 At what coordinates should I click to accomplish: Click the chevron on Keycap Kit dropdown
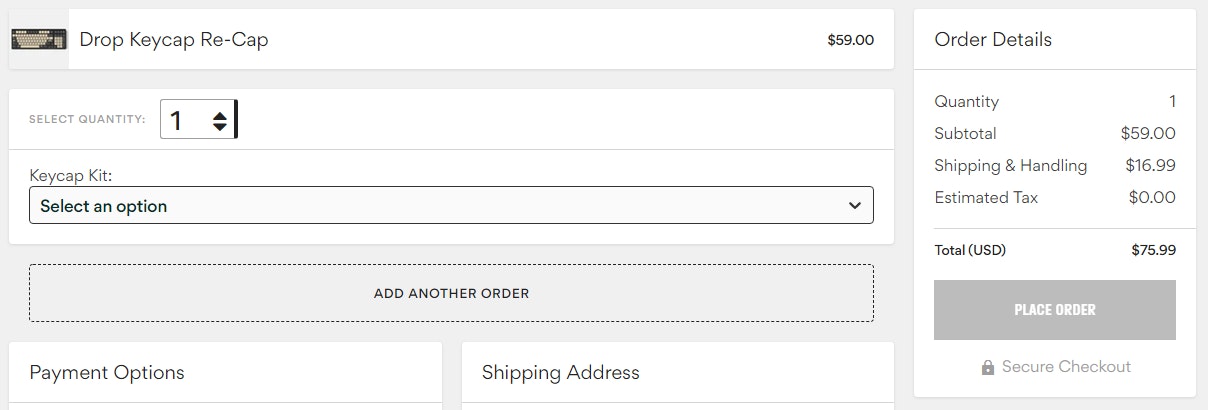point(854,206)
